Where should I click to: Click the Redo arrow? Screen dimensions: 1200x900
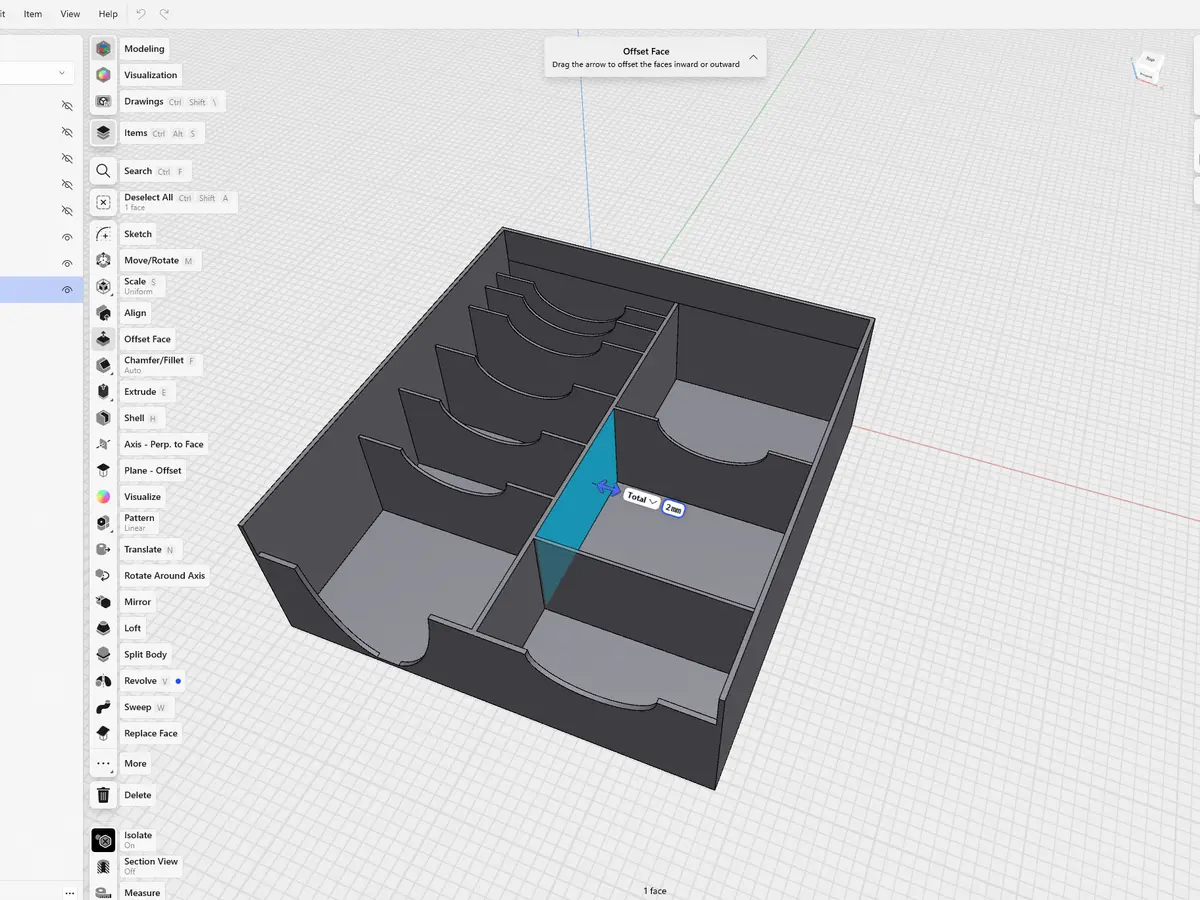(x=164, y=14)
